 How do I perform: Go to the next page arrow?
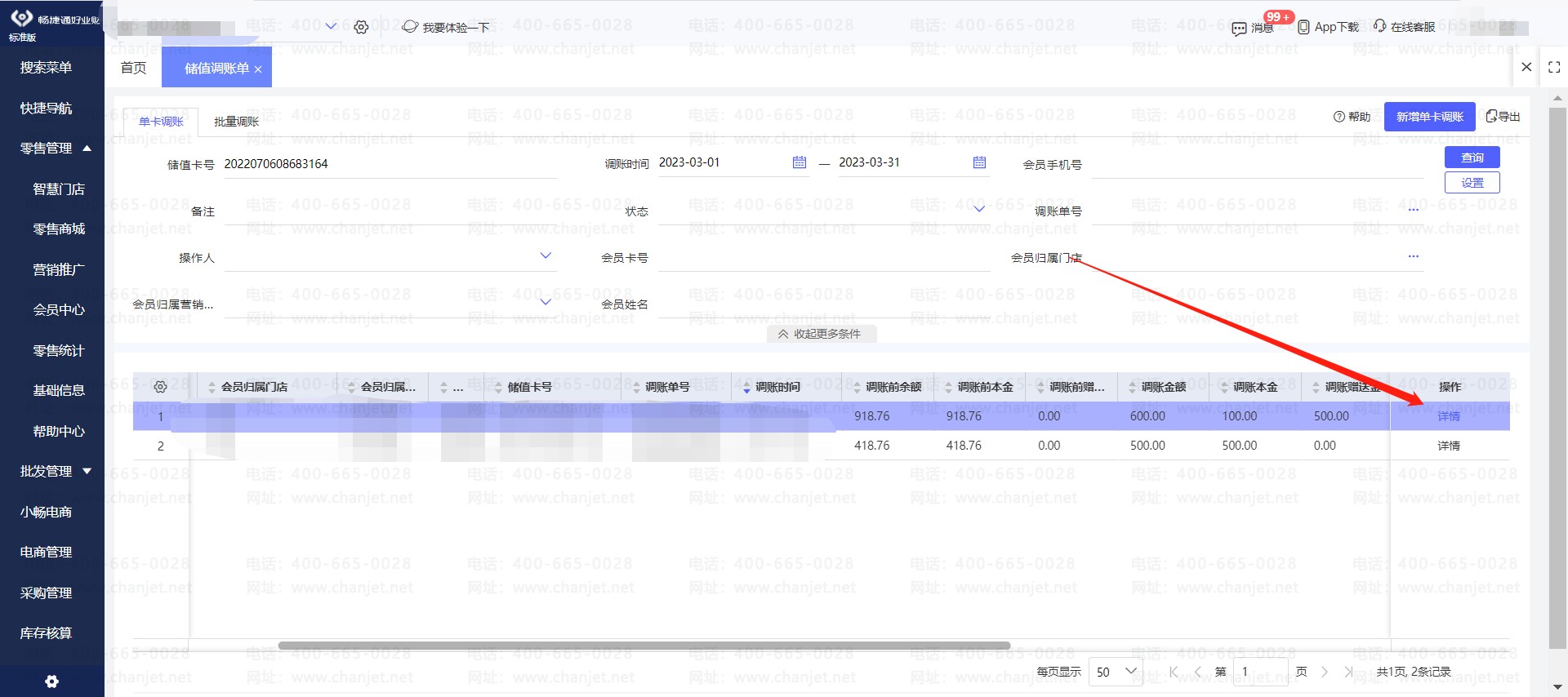point(1325,672)
